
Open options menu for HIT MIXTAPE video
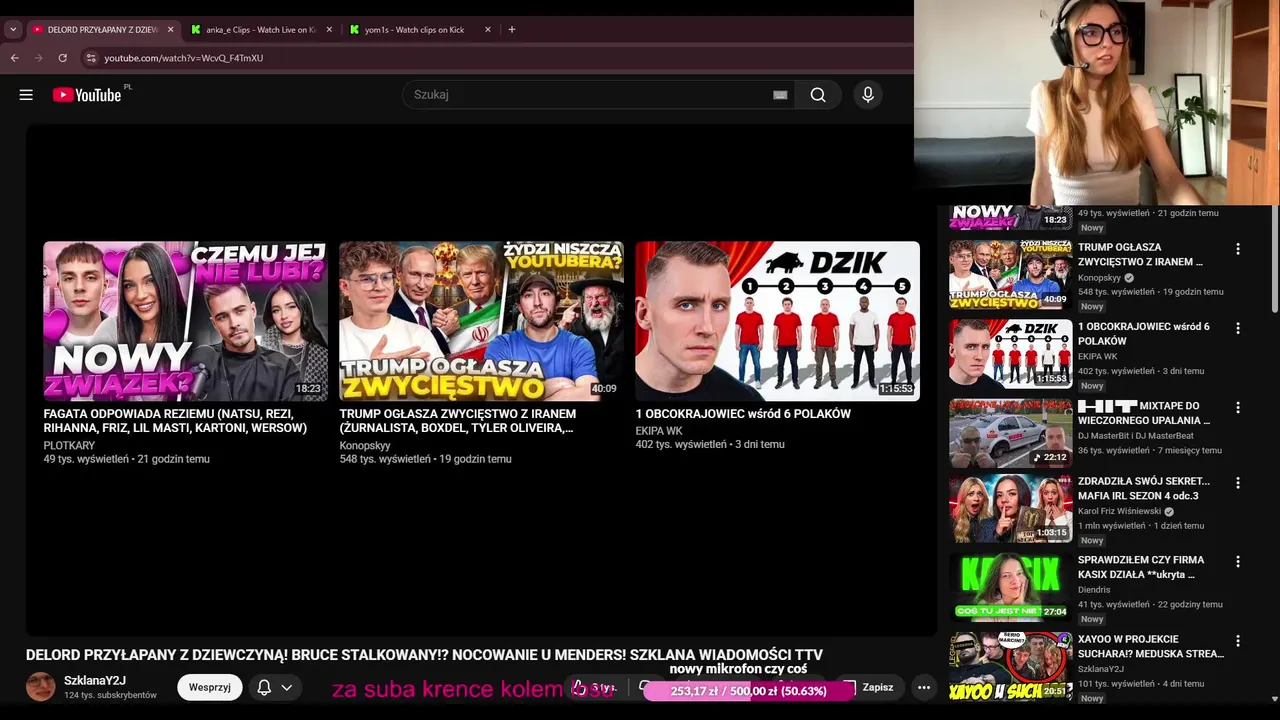tap(1238, 408)
